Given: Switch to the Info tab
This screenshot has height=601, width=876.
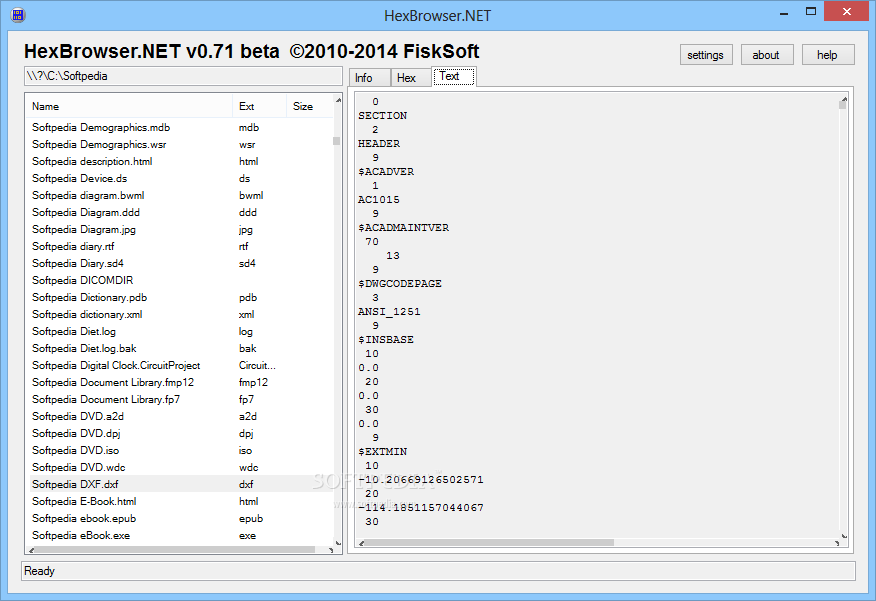Looking at the screenshot, I should [369, 78].
